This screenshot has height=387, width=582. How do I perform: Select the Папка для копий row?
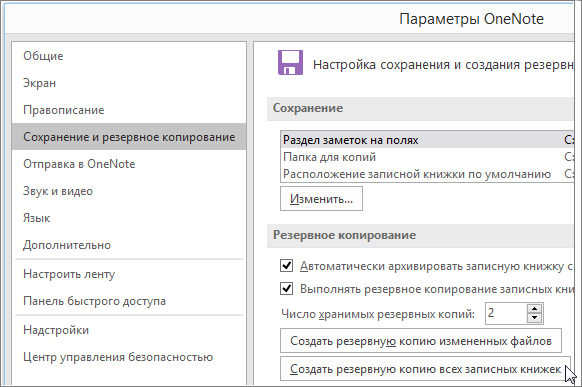pyautogui.click(x=427, y=157)
